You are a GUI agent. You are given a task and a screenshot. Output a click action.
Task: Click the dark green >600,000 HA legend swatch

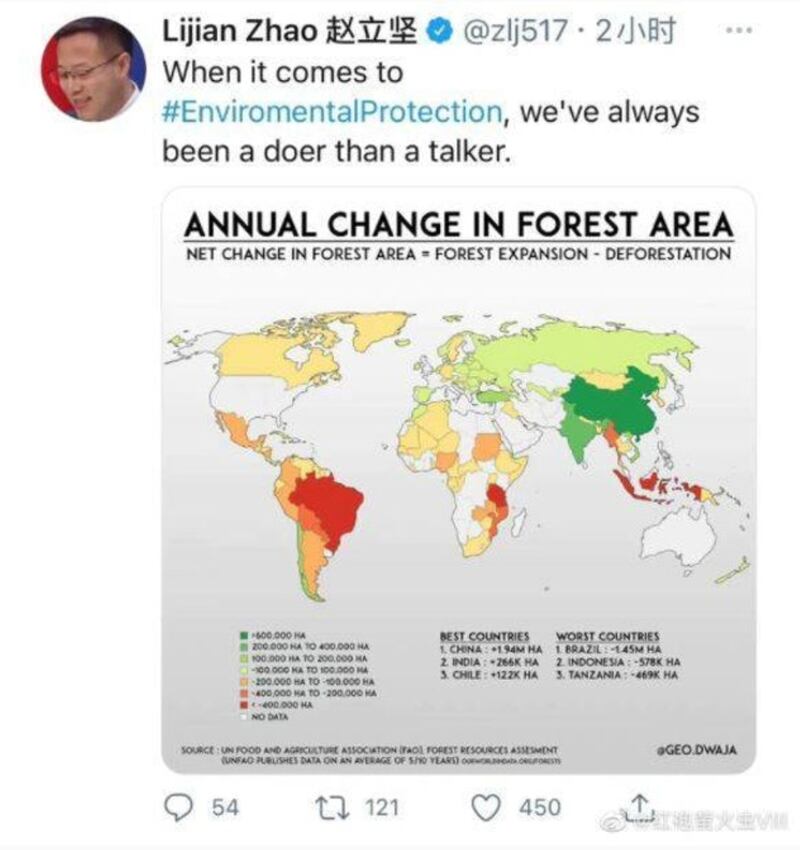point(243,635)
